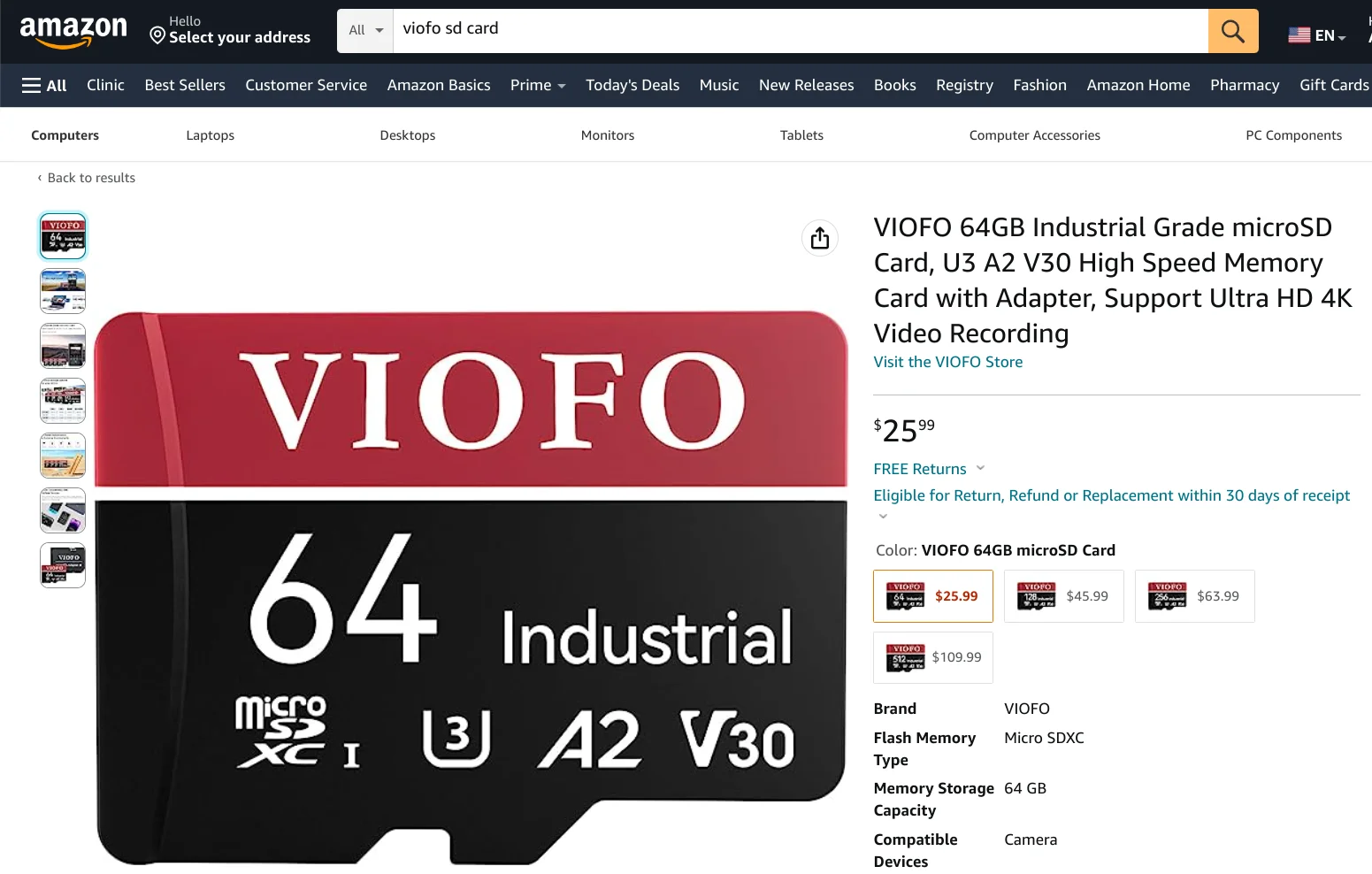Select the Computers category tab
Viewport: 1372px width, 874px height.
pos(65,135)
